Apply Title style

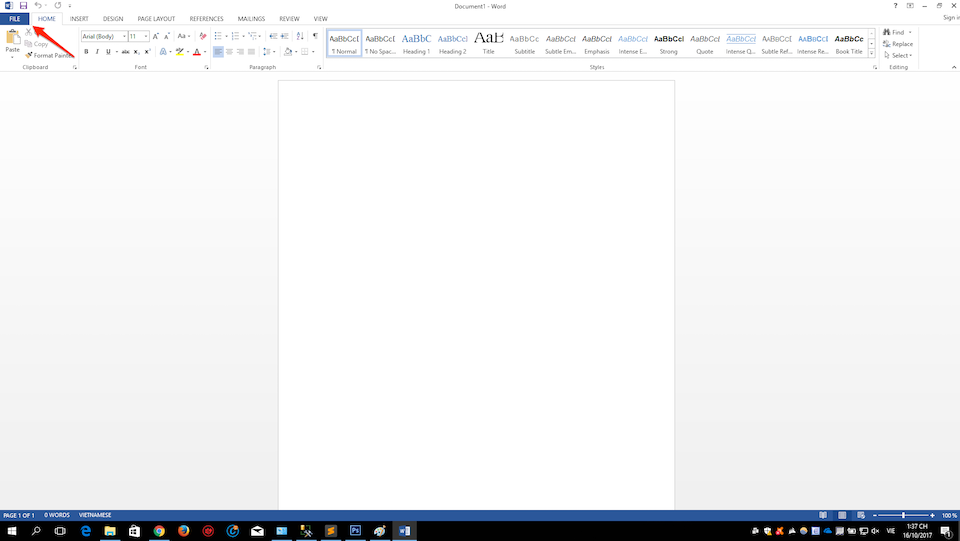click(489, 43)
